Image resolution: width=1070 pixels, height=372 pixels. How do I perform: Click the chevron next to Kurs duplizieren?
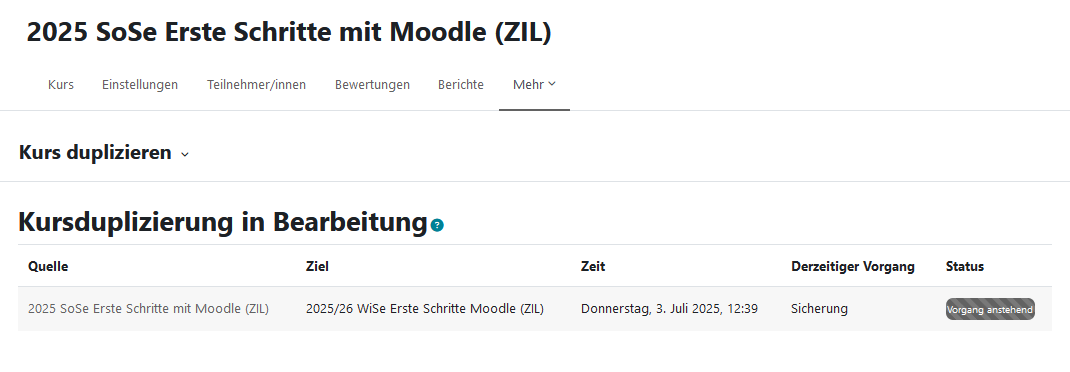pyautogui.click(x=184, y=154)
